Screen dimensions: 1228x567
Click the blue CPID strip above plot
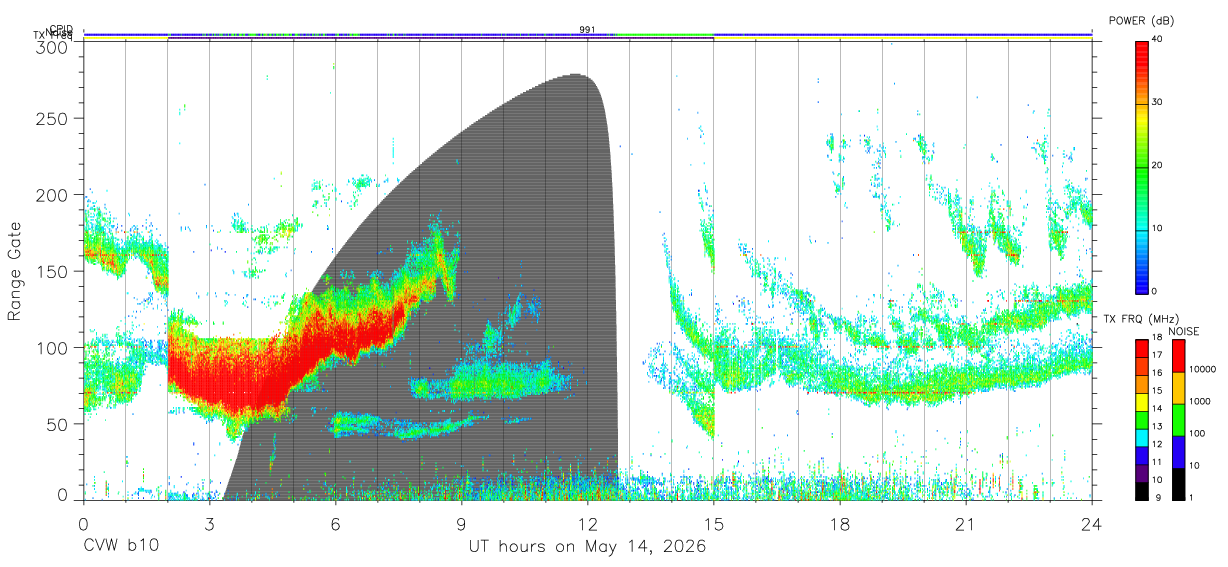588,34
